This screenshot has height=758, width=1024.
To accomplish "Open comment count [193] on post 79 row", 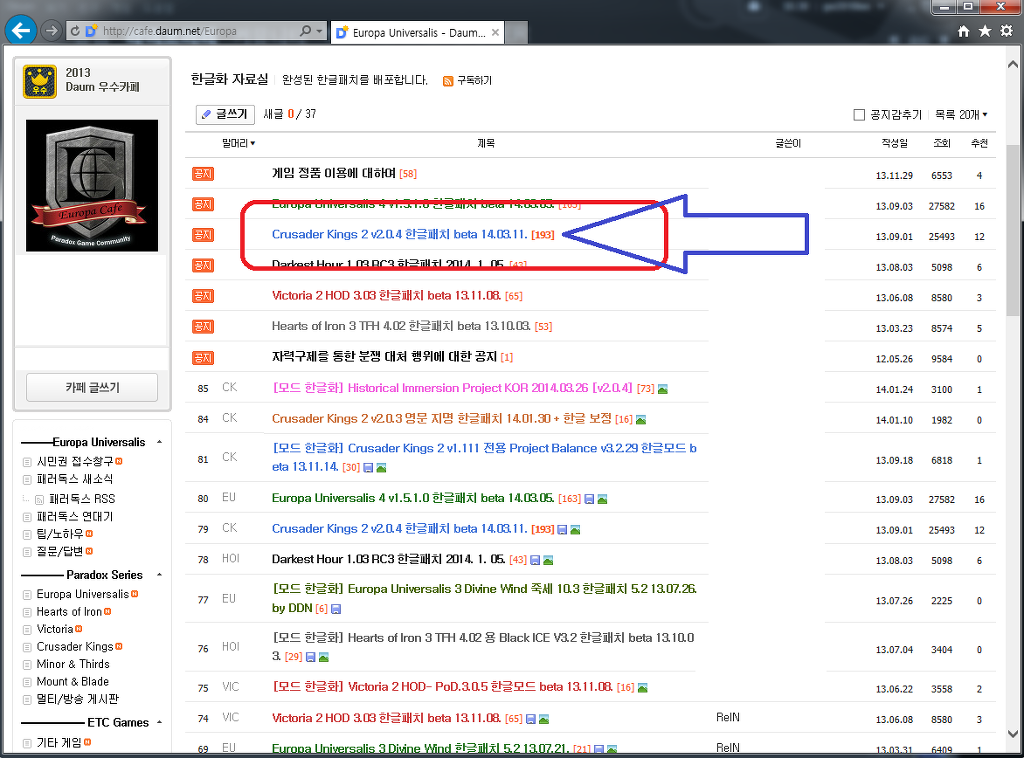I will 543,529.
